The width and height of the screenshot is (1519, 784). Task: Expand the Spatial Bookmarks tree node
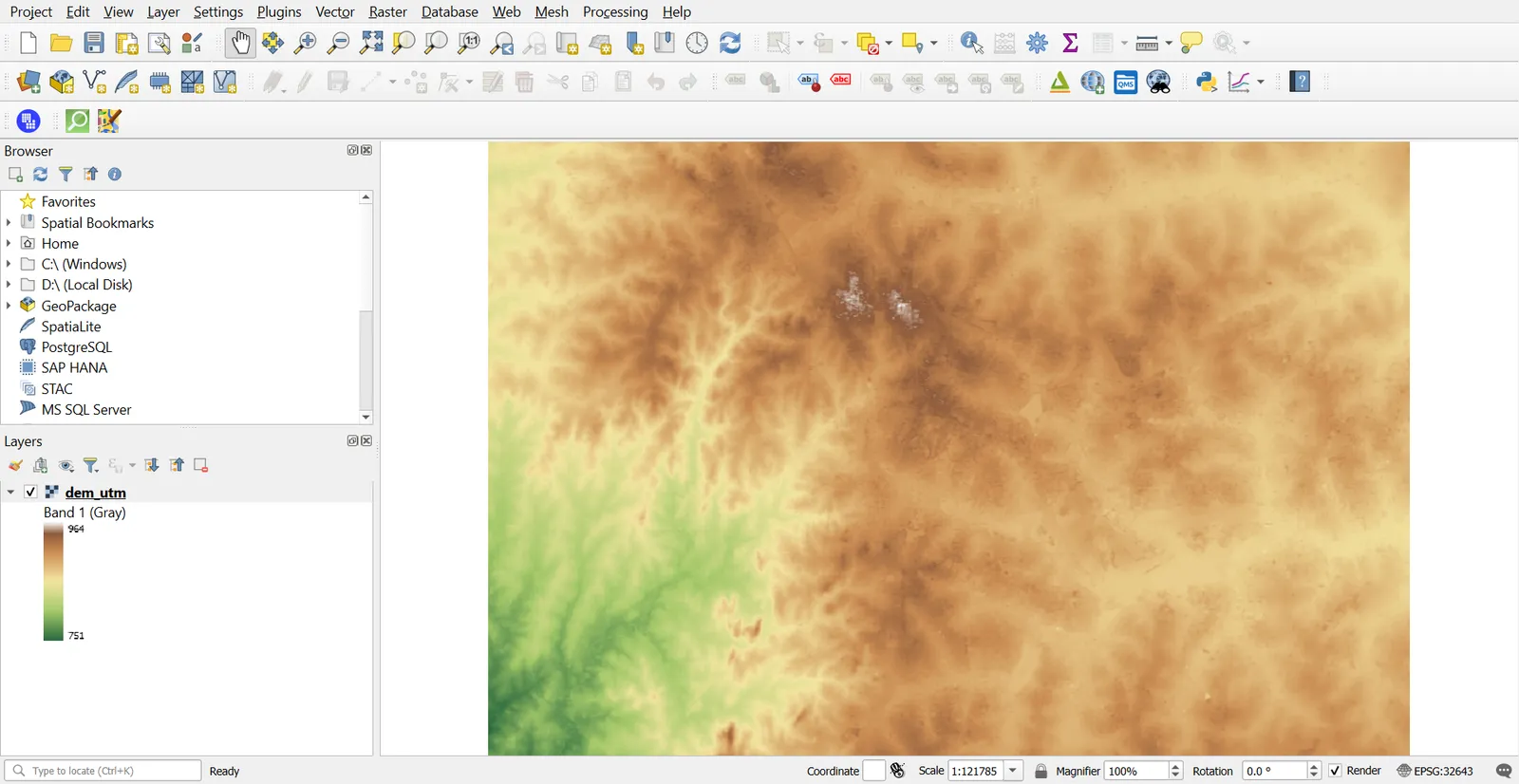tap(9, 222)
